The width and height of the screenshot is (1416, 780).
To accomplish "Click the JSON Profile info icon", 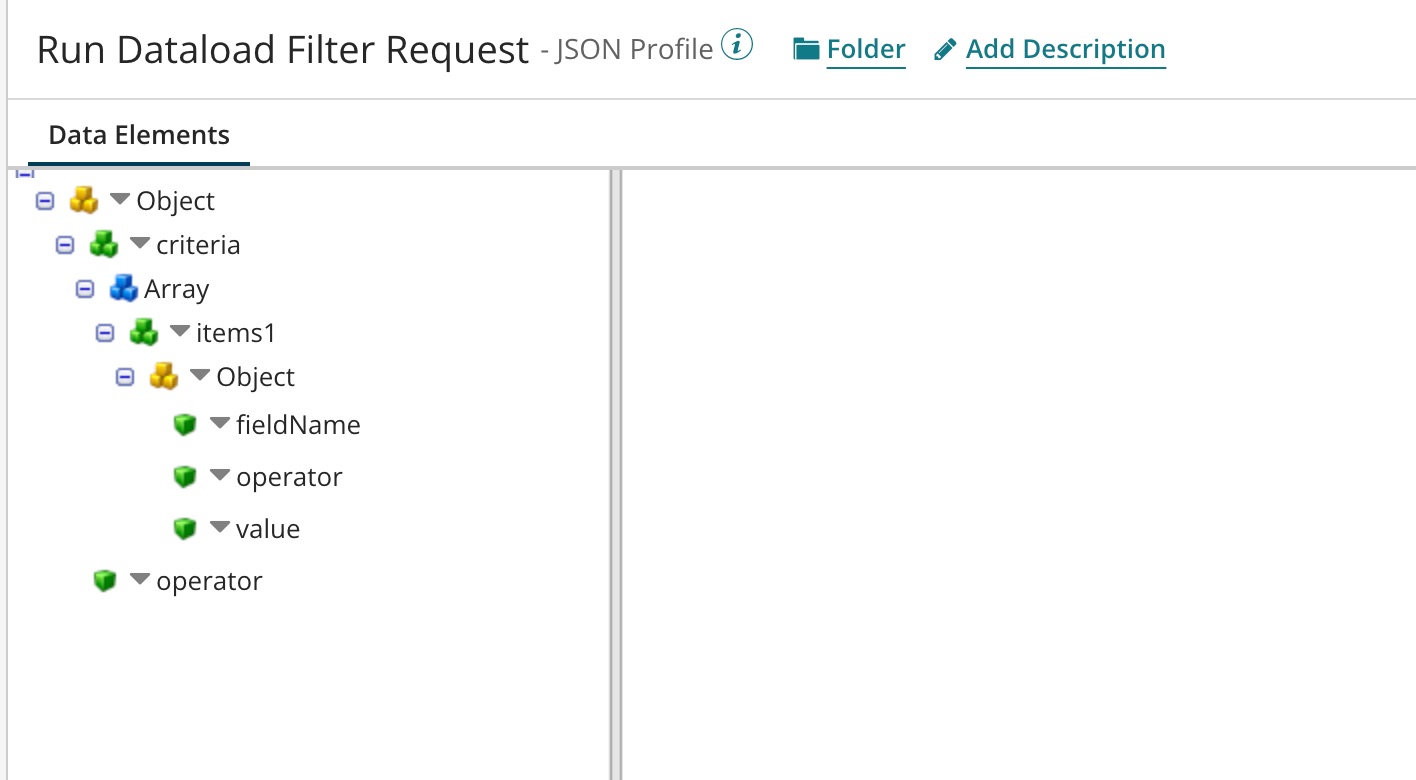I will [x=737, y=46].
